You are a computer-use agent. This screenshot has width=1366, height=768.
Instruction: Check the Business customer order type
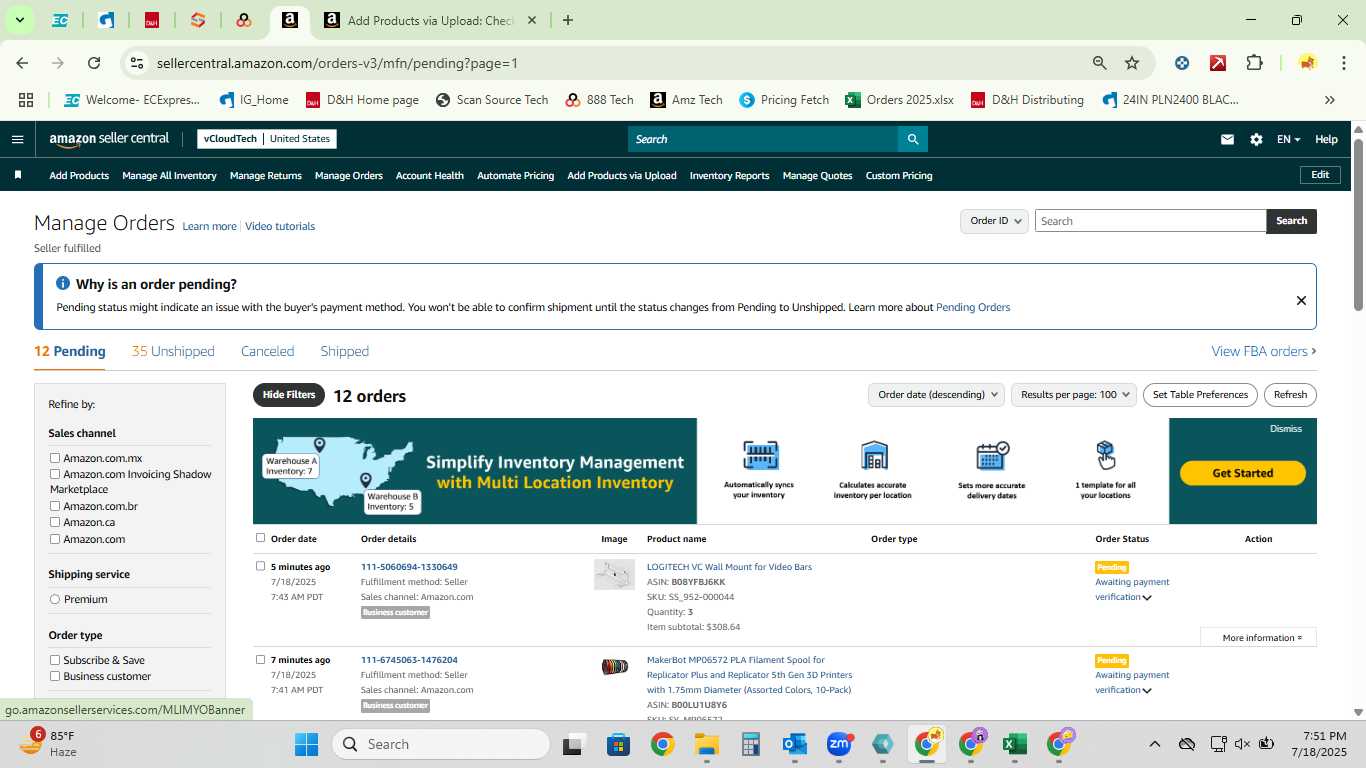55,676
